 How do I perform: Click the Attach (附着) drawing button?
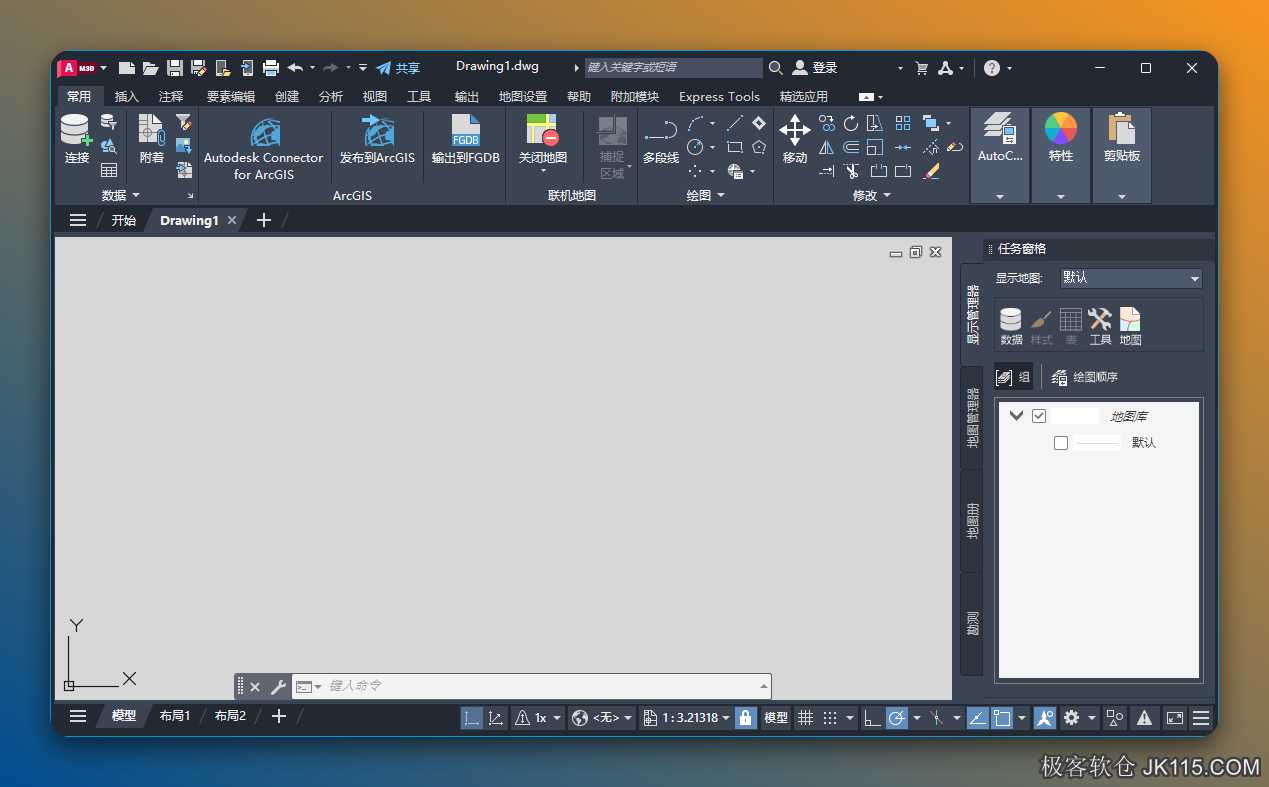click(152, 139)
